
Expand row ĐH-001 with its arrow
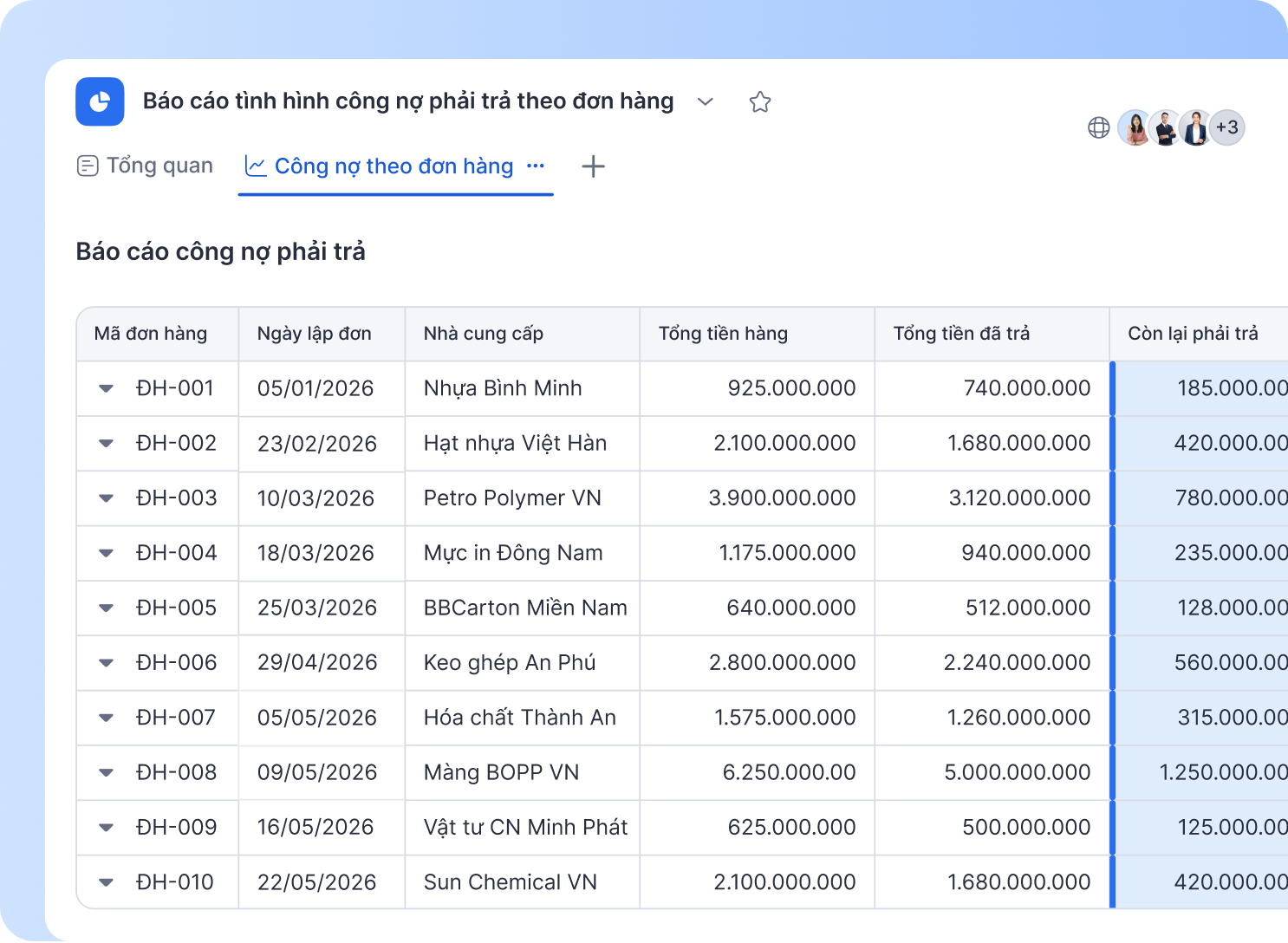coord(106,388)
